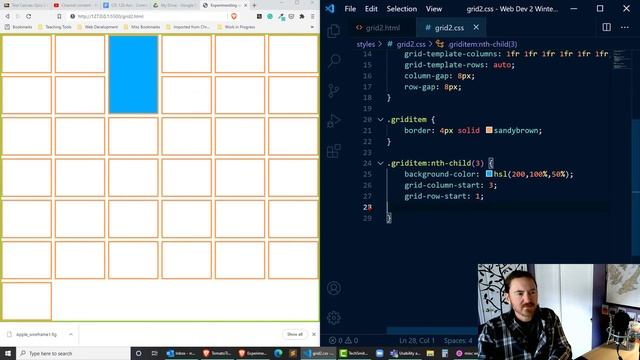The width and height of the screenshot is (640, 360).
Task: Open the File menu
Action: coord(350,9)
